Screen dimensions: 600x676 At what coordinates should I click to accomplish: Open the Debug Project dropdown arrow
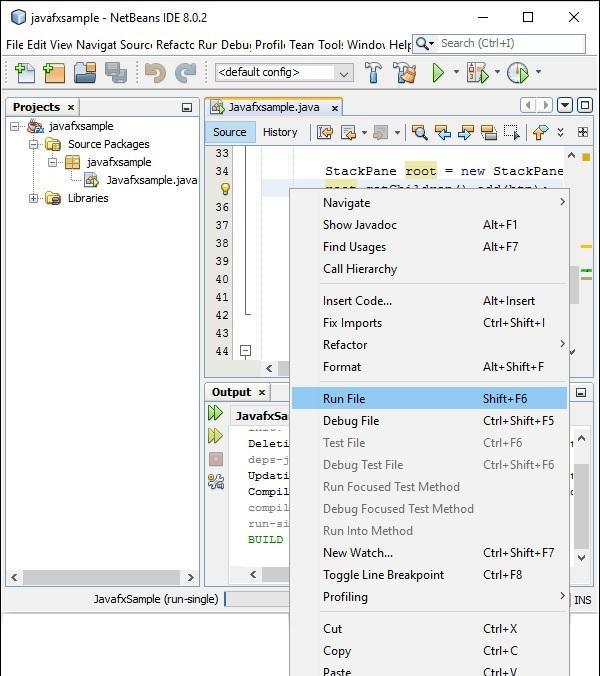(x=497, y=72)
